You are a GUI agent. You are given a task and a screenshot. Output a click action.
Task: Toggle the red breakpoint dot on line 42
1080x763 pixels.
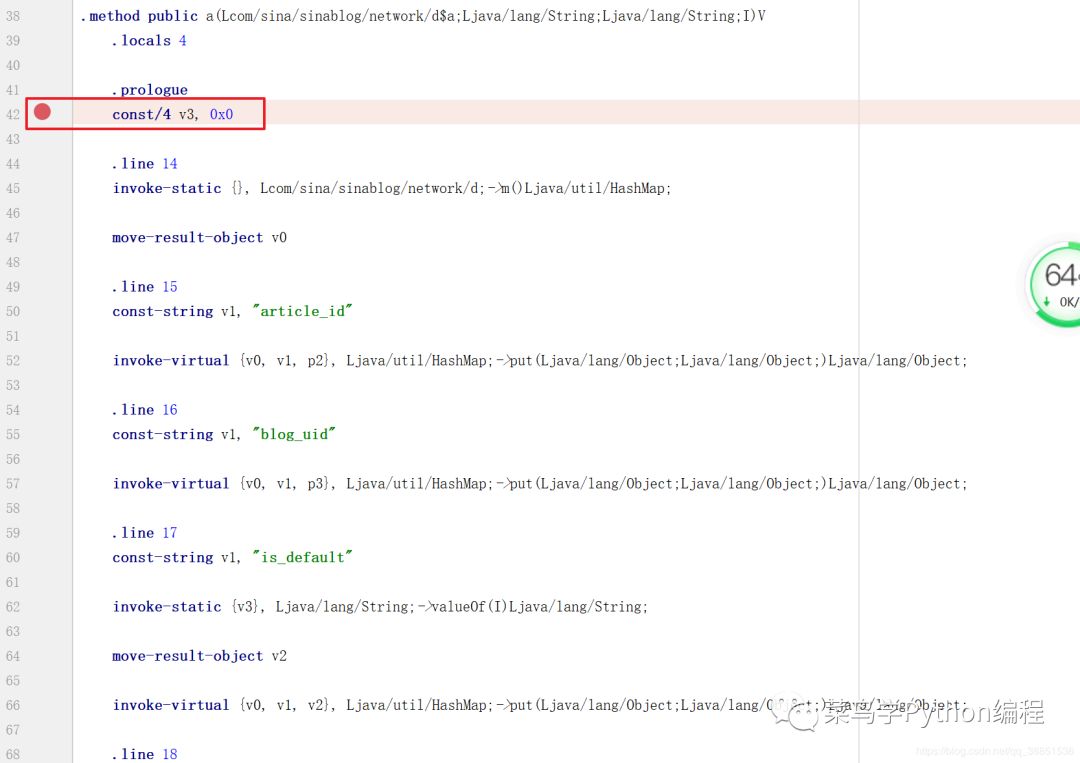[42, 112]
